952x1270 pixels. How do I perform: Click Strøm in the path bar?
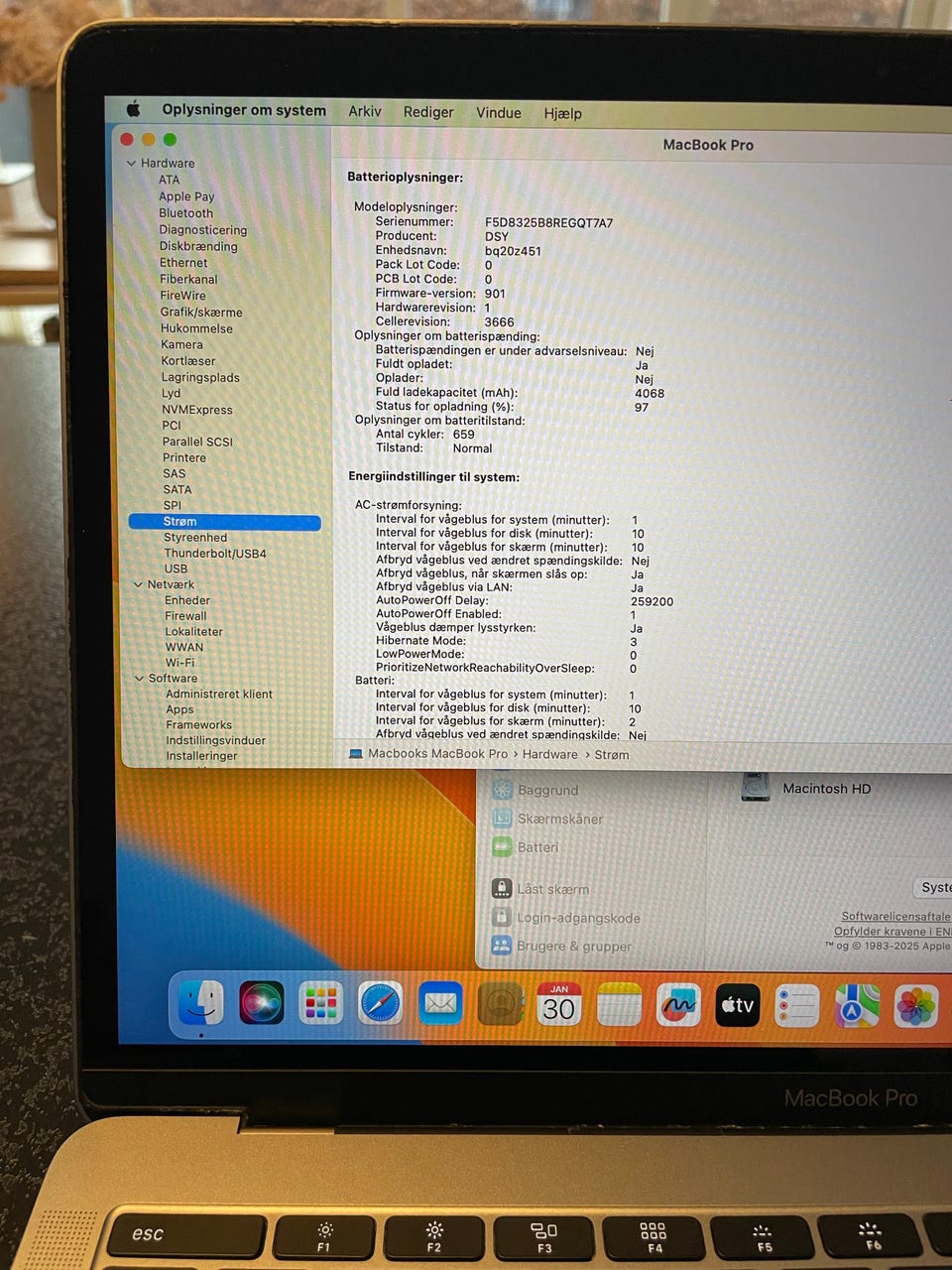612,755
